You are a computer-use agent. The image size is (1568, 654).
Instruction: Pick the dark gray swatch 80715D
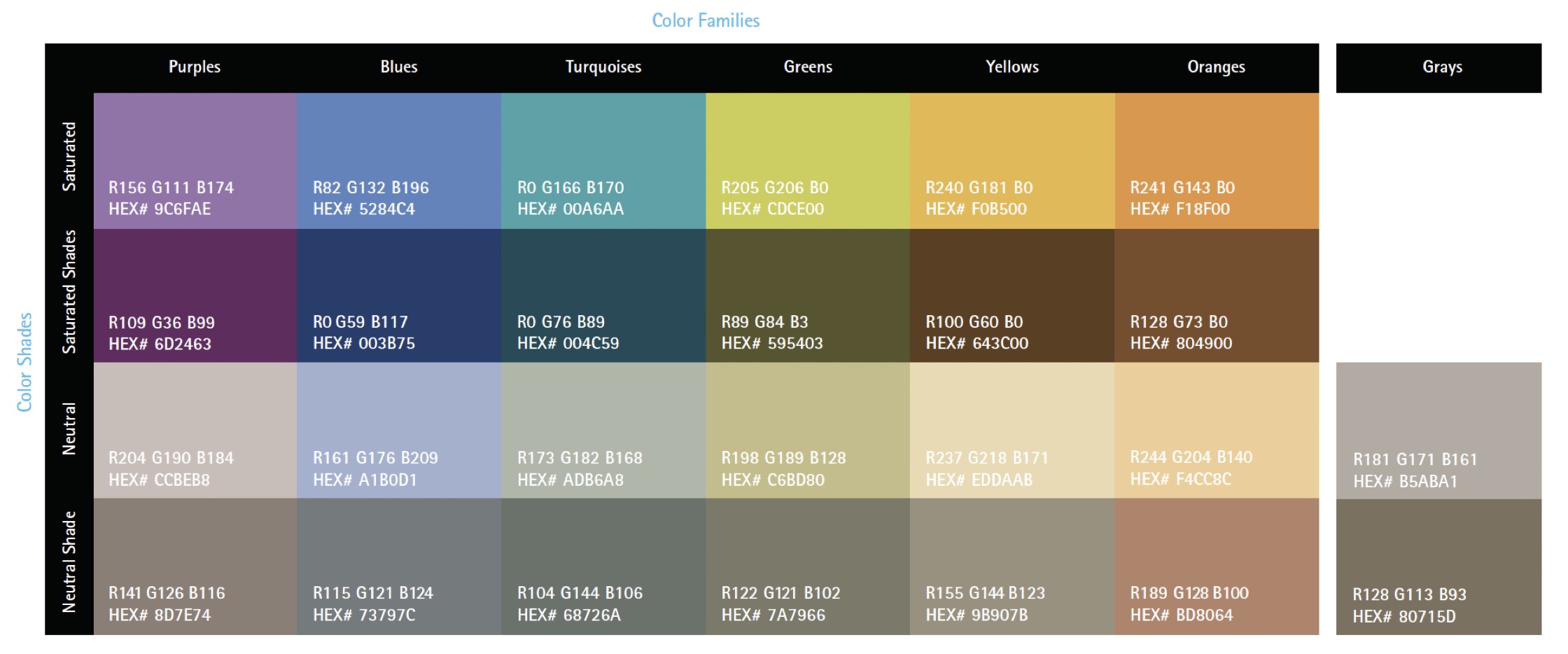(x=1438, y=566)
